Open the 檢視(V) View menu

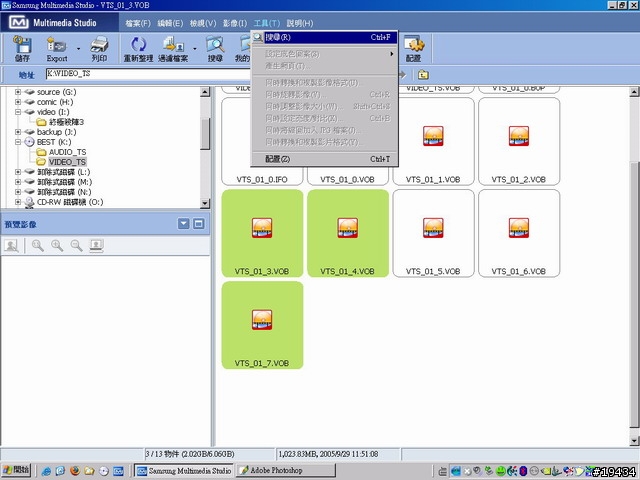pos(203,23)
